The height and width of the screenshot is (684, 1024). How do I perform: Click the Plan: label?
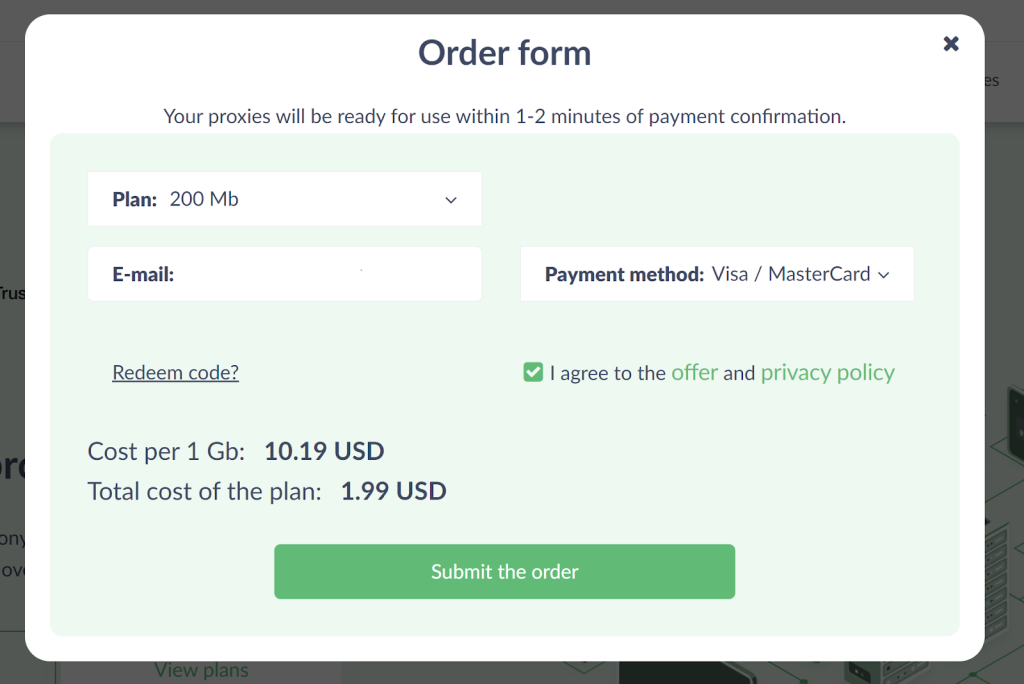(x=135, y=199)
